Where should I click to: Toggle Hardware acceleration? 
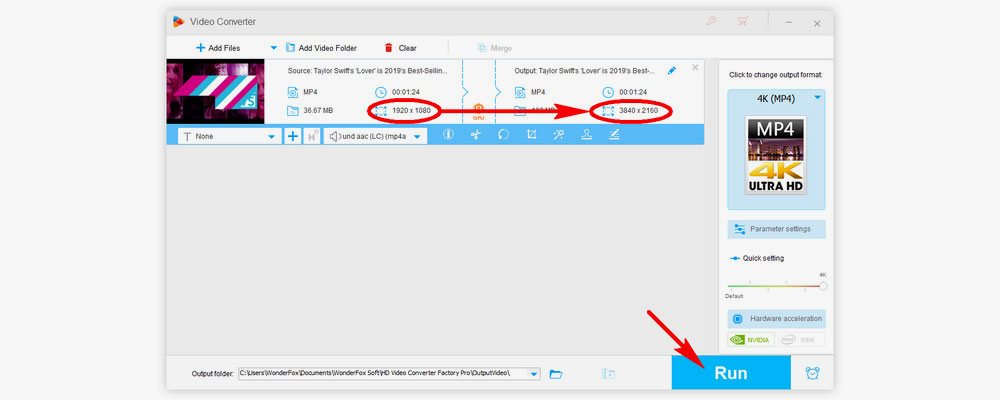[x=777, y=318]
